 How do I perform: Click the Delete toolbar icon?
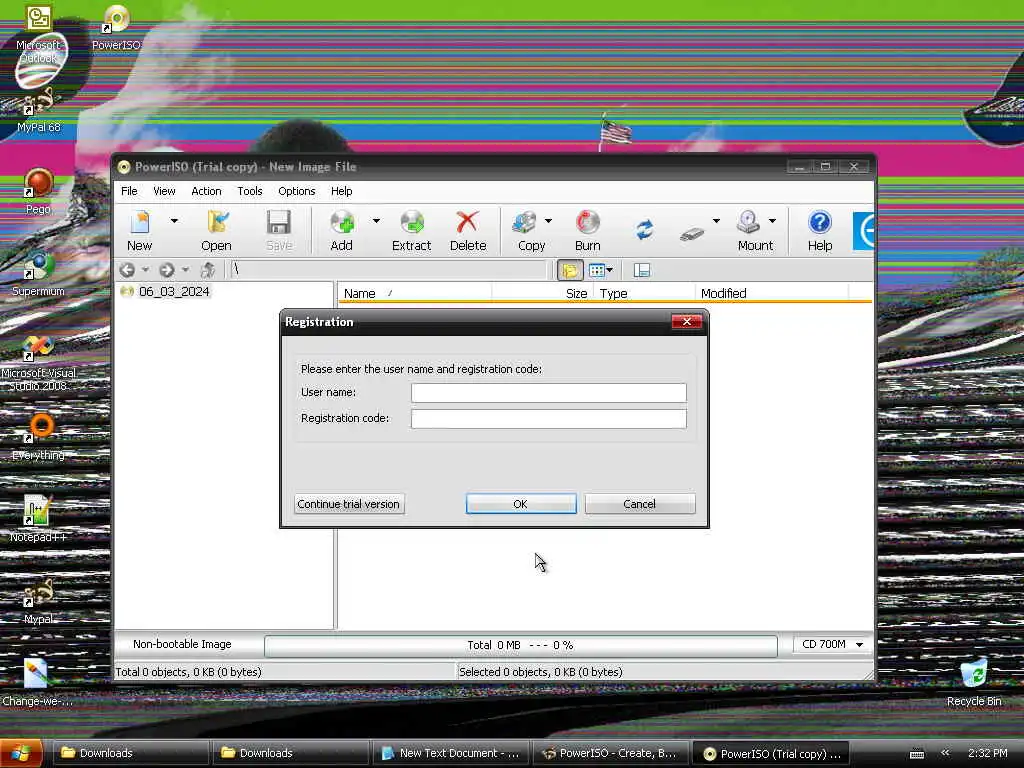[468, 231]
